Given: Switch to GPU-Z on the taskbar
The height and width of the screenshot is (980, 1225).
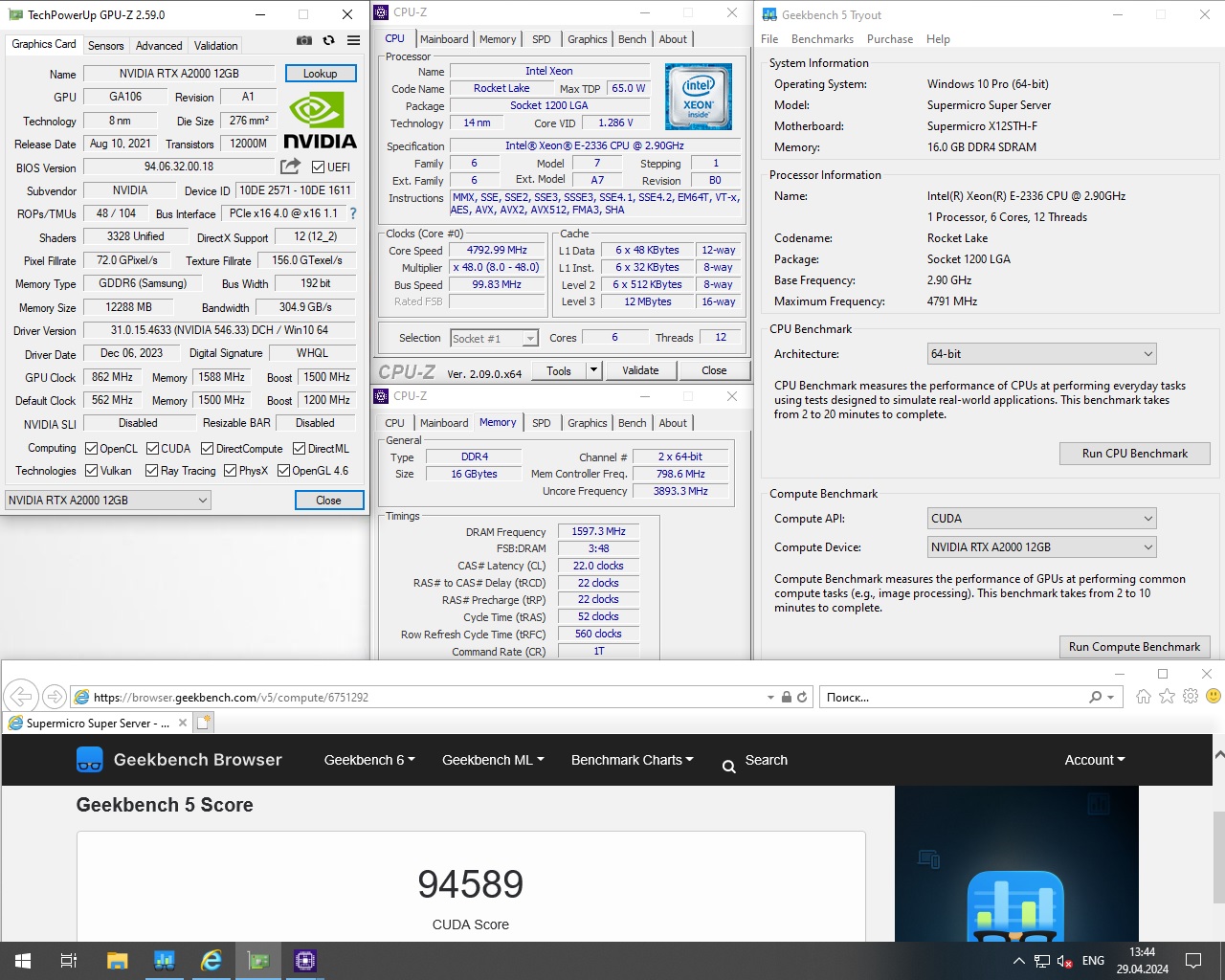Looking at the screenshot, I should pyautogui.click(x=258, y=961).
